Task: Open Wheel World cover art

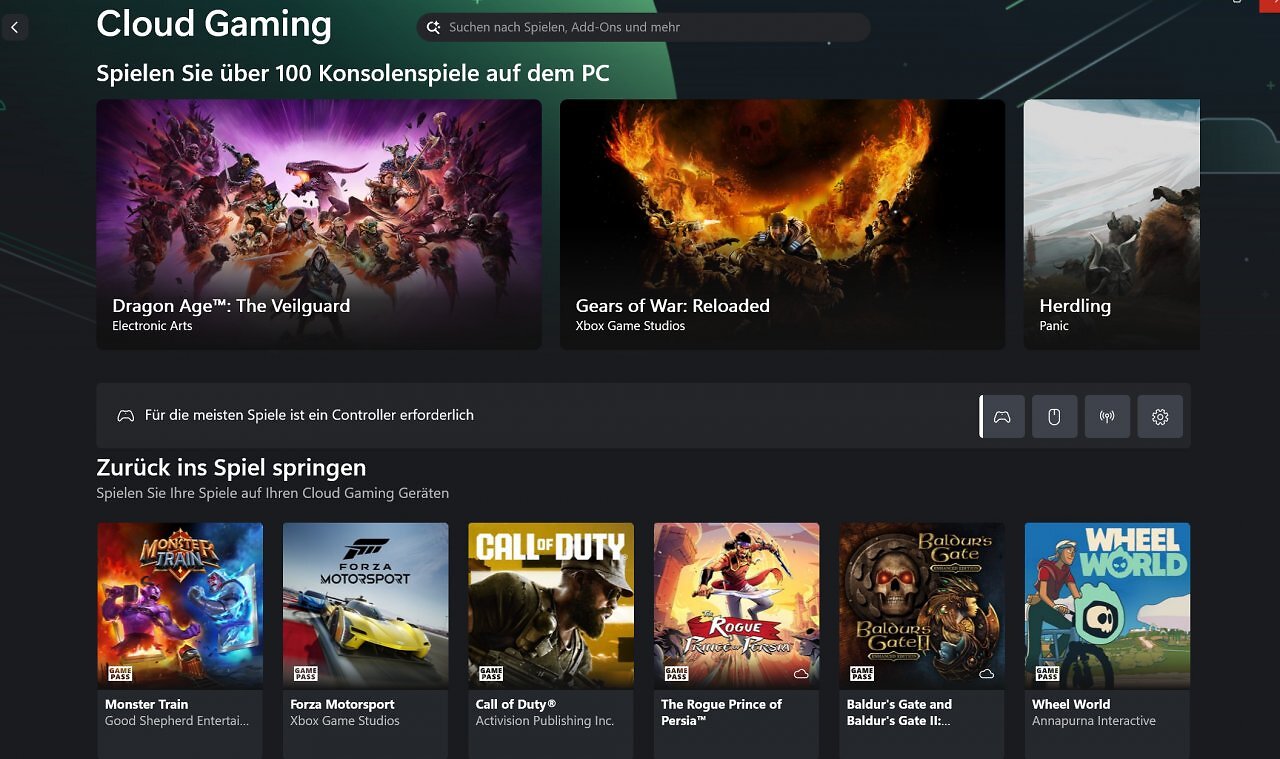Action: tap(1108, 605)
